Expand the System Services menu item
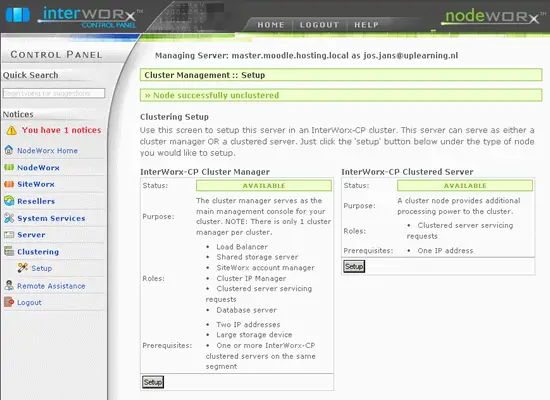The height and width of the screenshot is (400, 550). [51, 218]
